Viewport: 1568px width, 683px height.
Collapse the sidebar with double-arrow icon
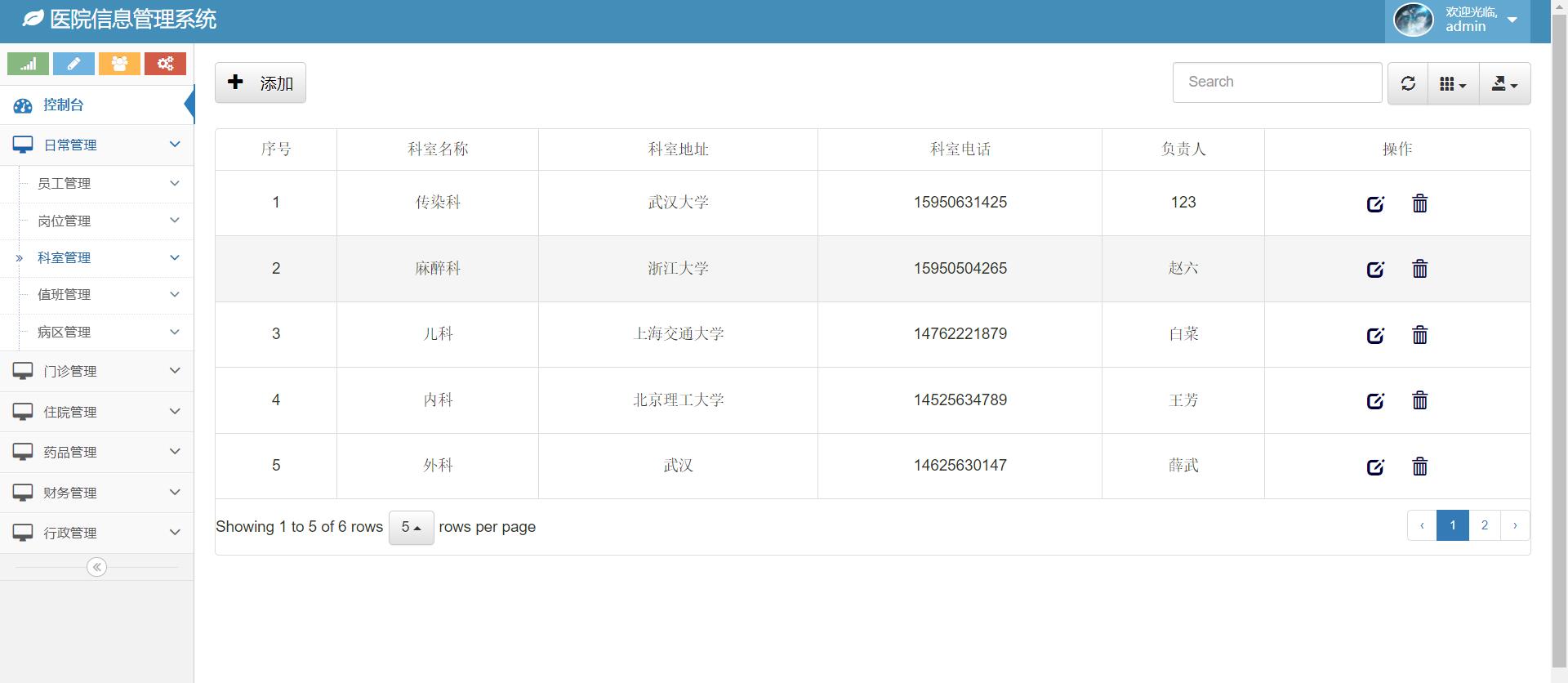pos(96,567)
